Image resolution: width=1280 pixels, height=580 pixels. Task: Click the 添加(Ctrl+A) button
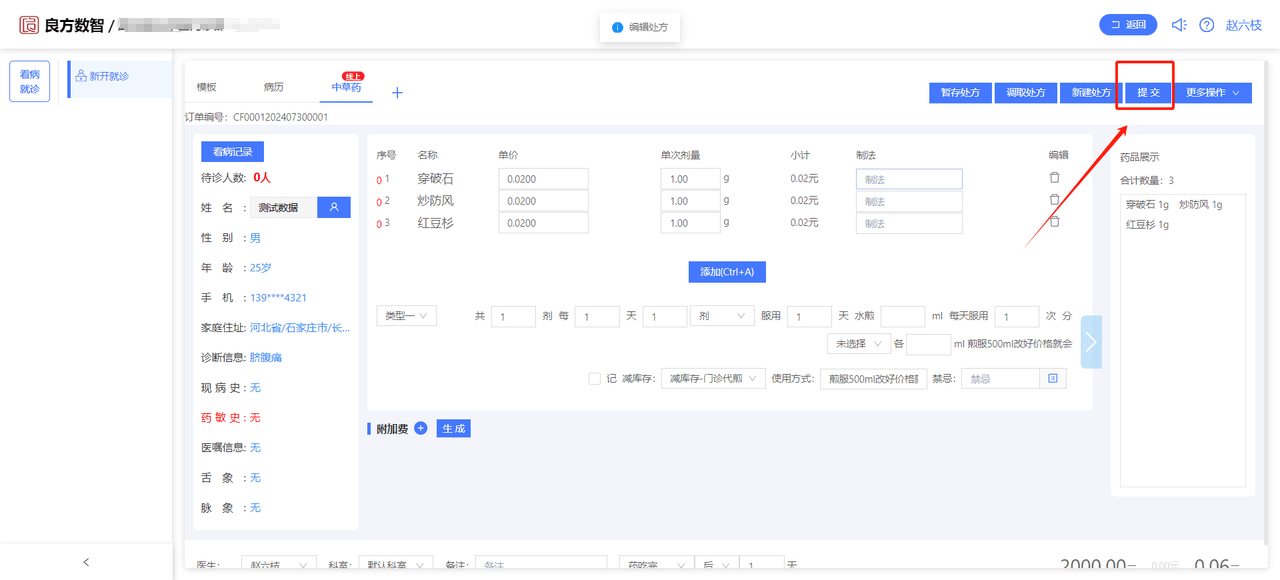tap(727, 272)
